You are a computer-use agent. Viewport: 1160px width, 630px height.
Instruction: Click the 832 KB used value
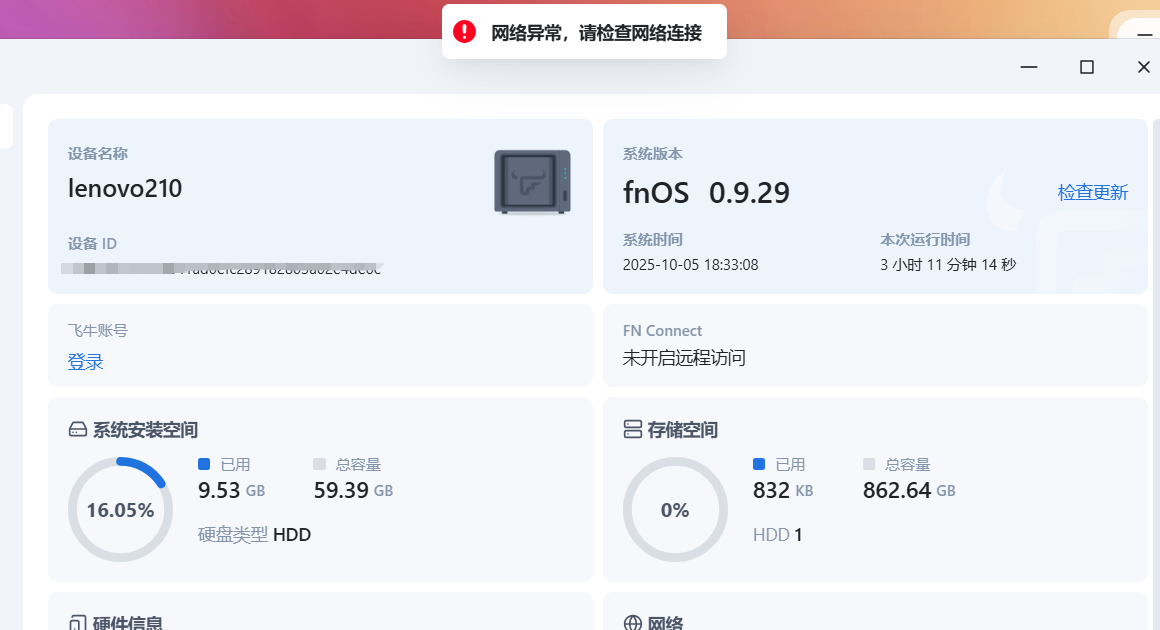783,490
